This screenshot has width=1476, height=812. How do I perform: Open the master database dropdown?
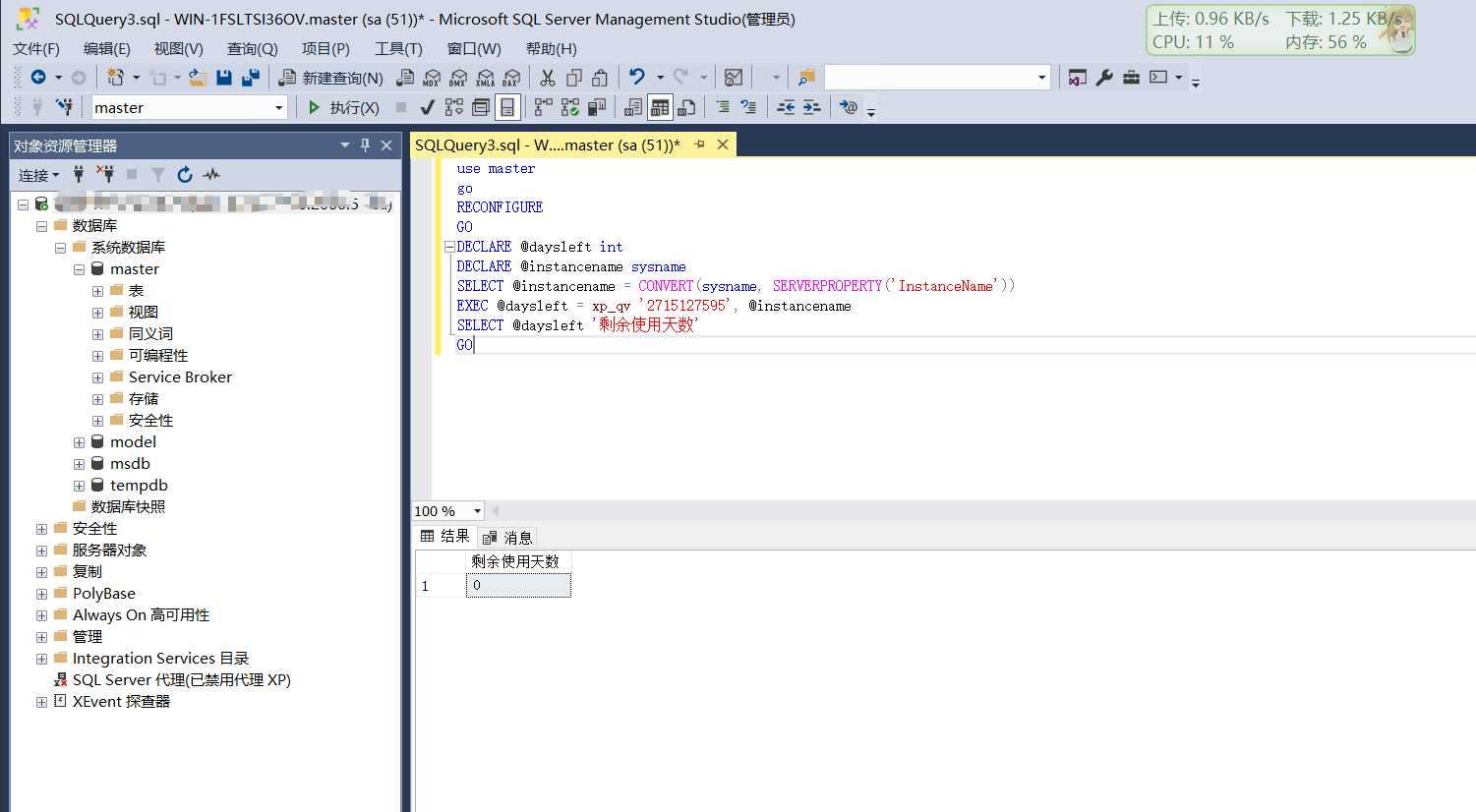(x=278, y=107)
